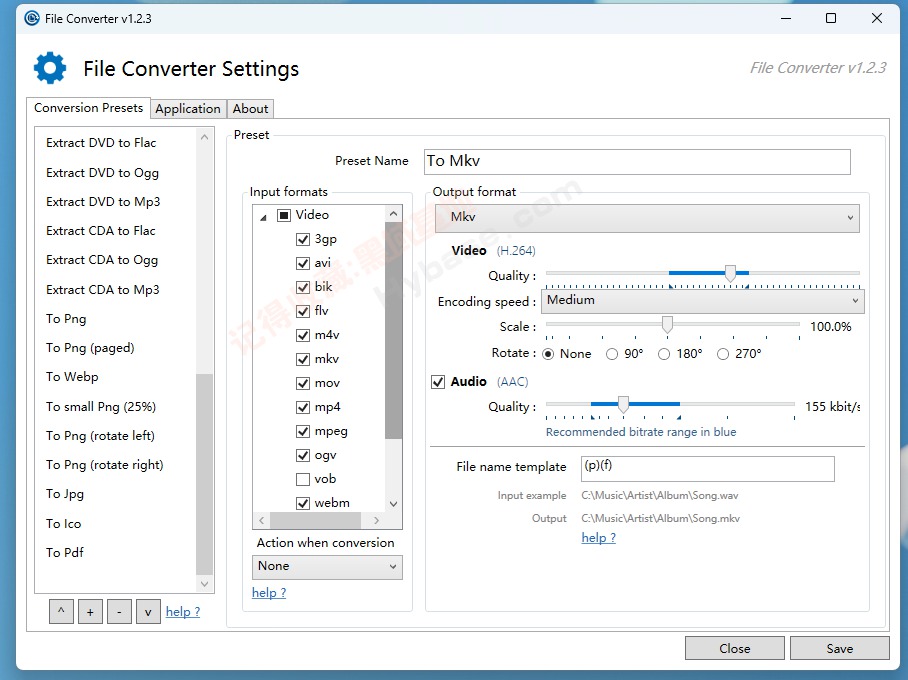Uncheck the mpeg input format
The height and width of the screenshot is (680, 908).
303,432
